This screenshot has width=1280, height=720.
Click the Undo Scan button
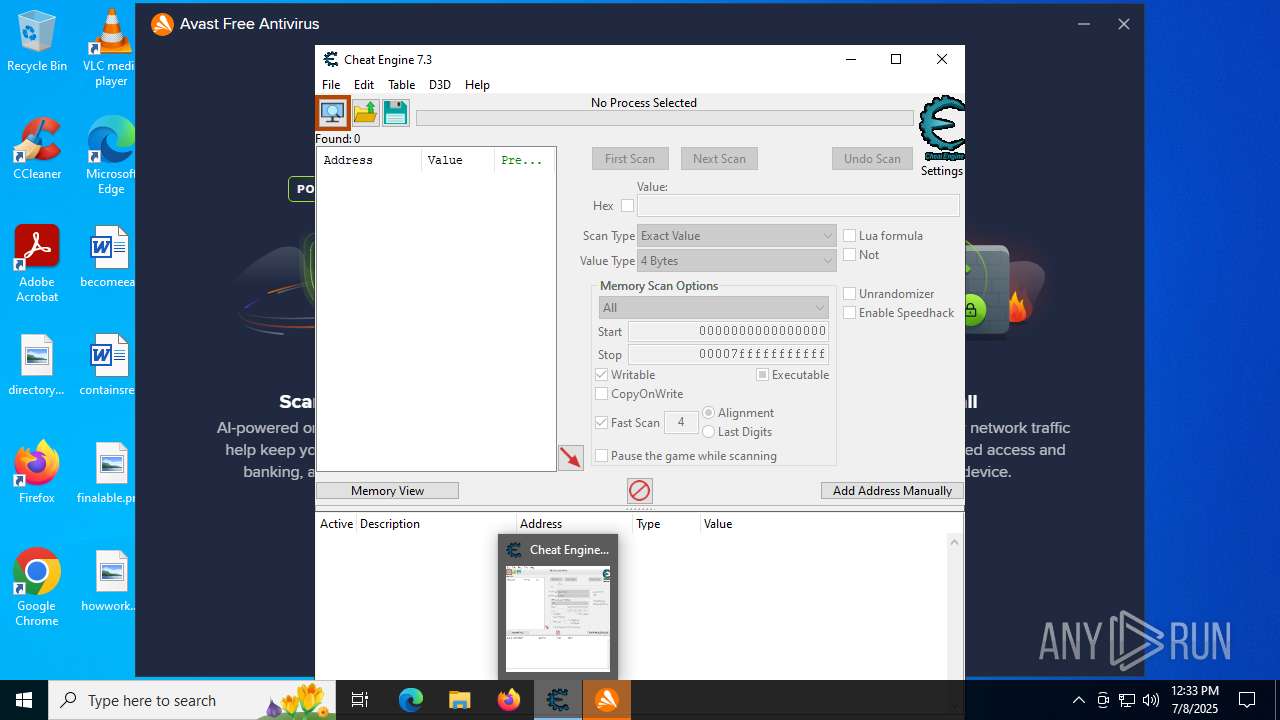[872, 159]
